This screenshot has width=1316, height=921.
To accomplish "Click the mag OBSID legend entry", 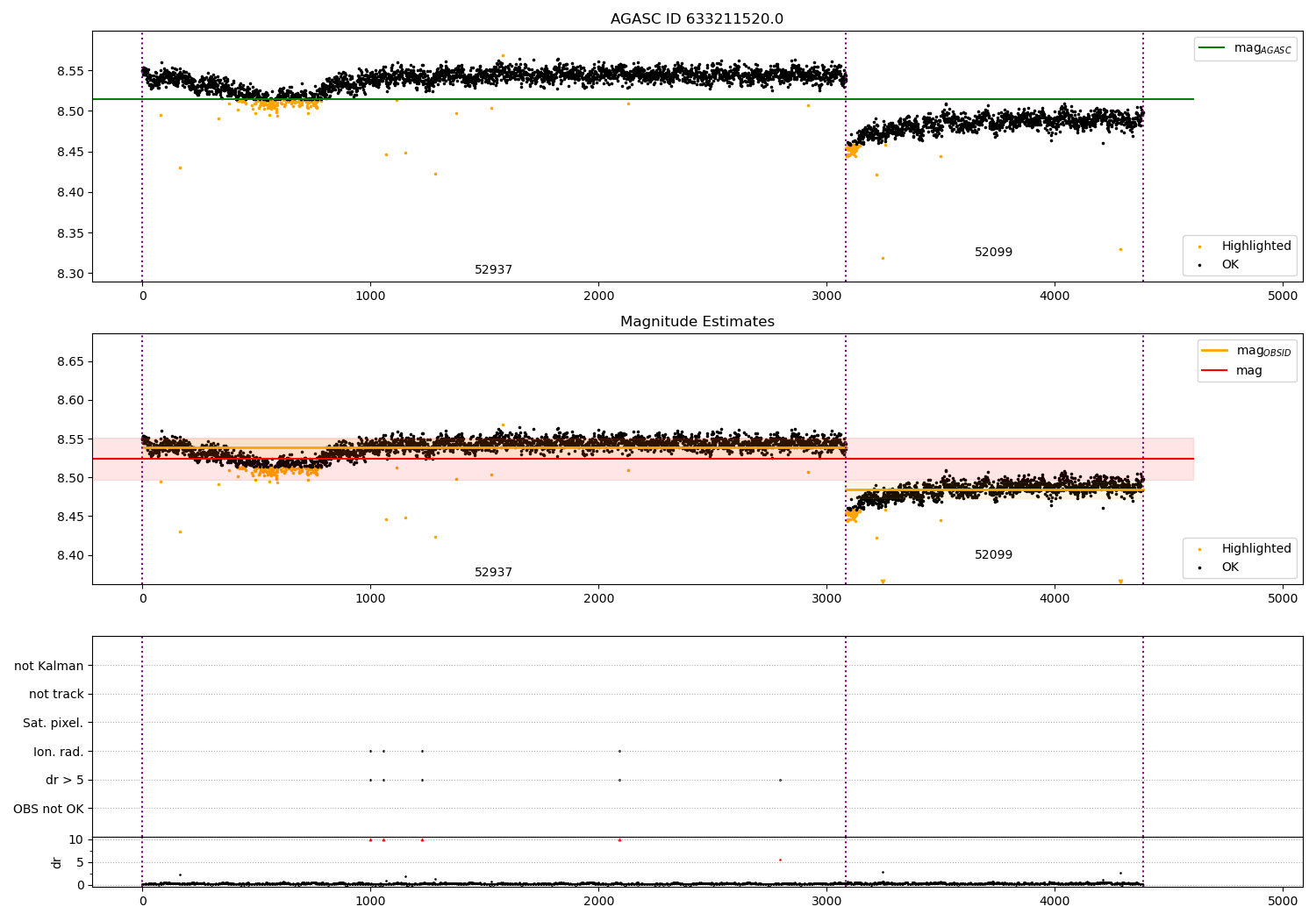I will tap(1247, 351).
